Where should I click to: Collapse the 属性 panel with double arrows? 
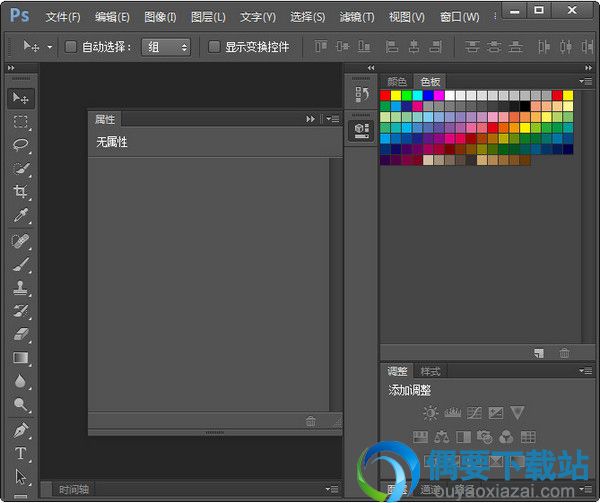coord(310,119)
